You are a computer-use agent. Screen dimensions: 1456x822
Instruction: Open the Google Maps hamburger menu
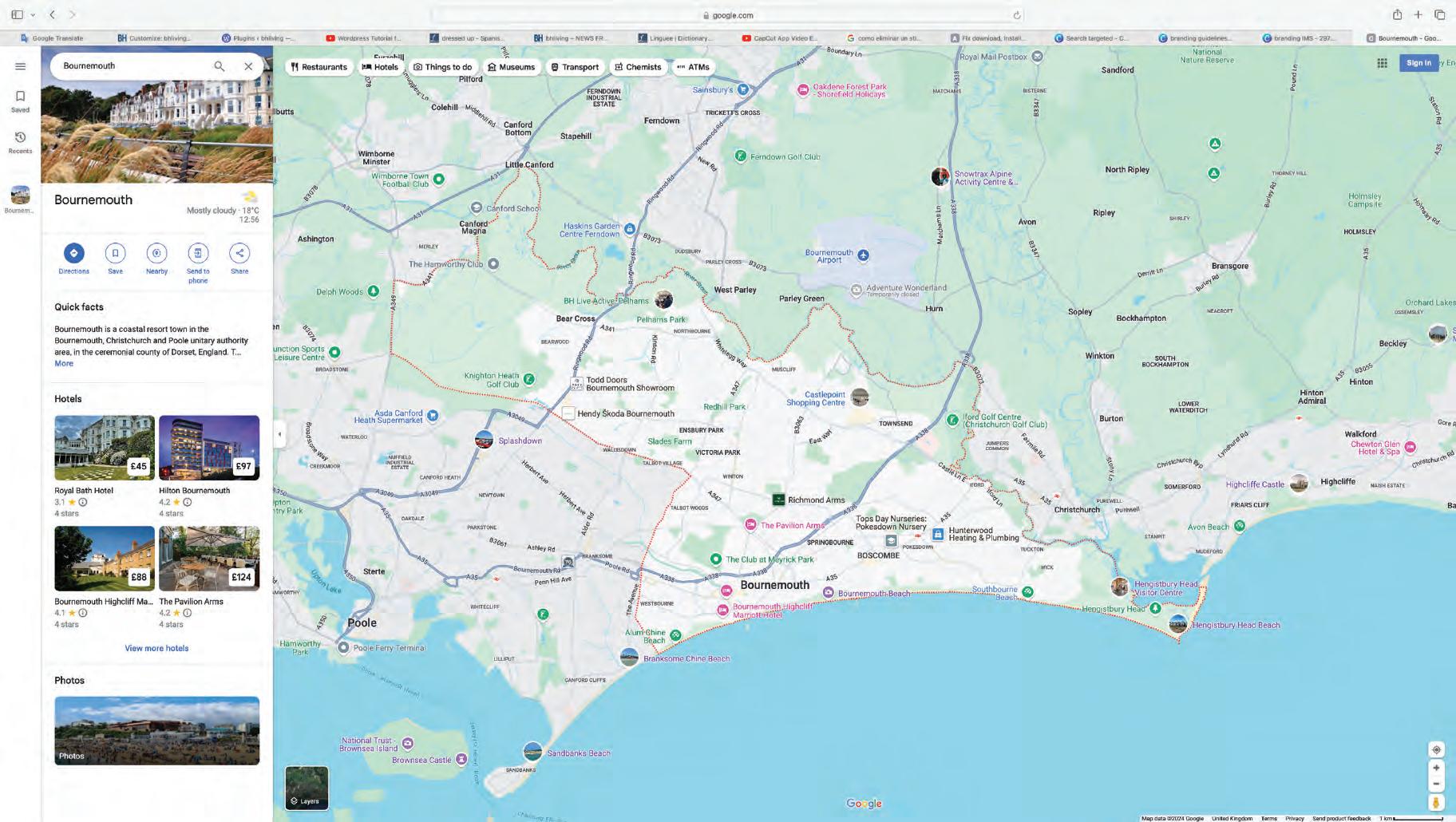(21, 66)
